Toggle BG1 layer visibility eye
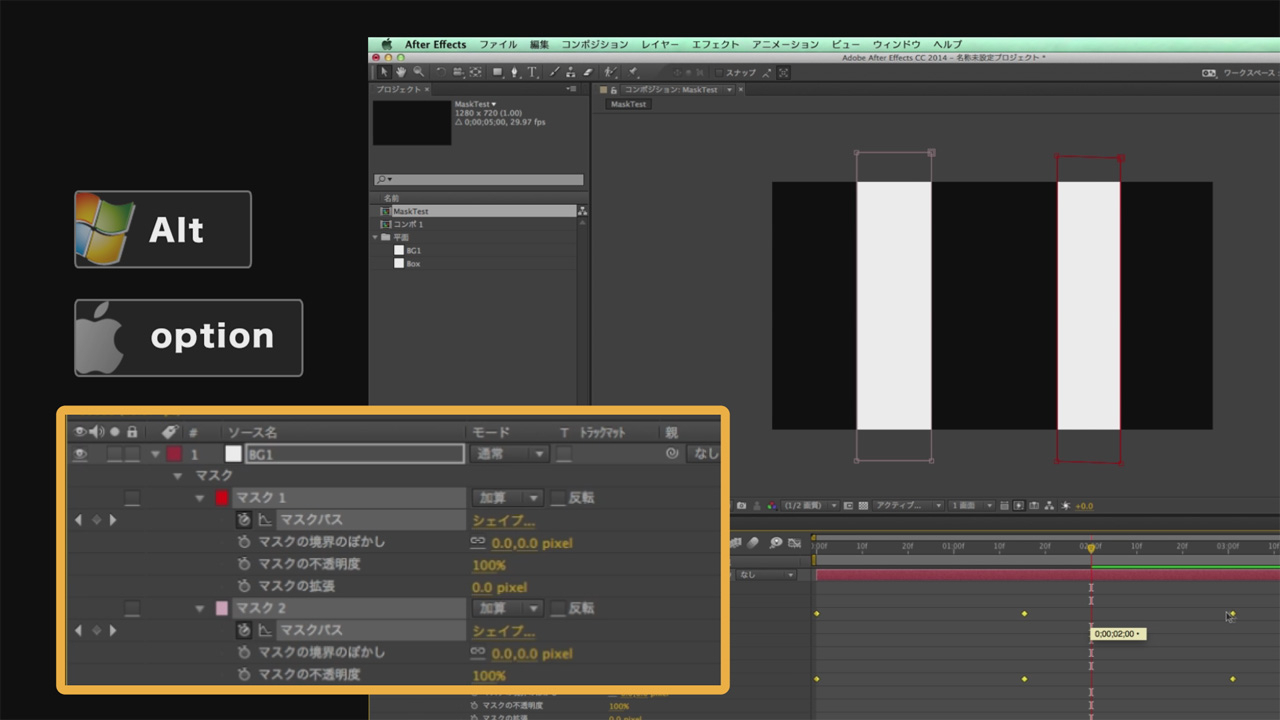 coord(80,454)
